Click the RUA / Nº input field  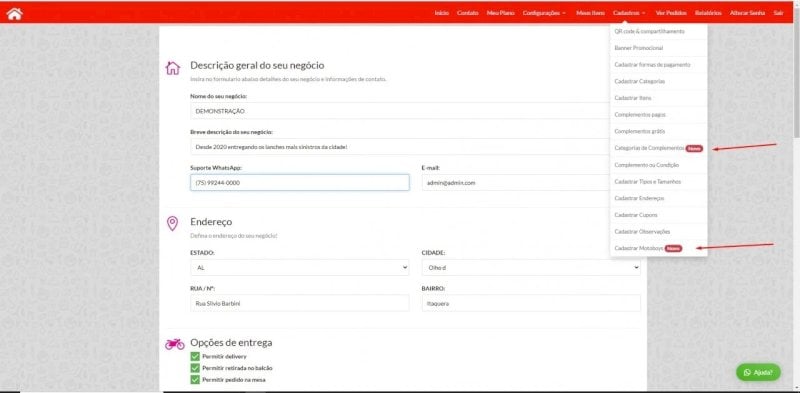pos(299,303)
